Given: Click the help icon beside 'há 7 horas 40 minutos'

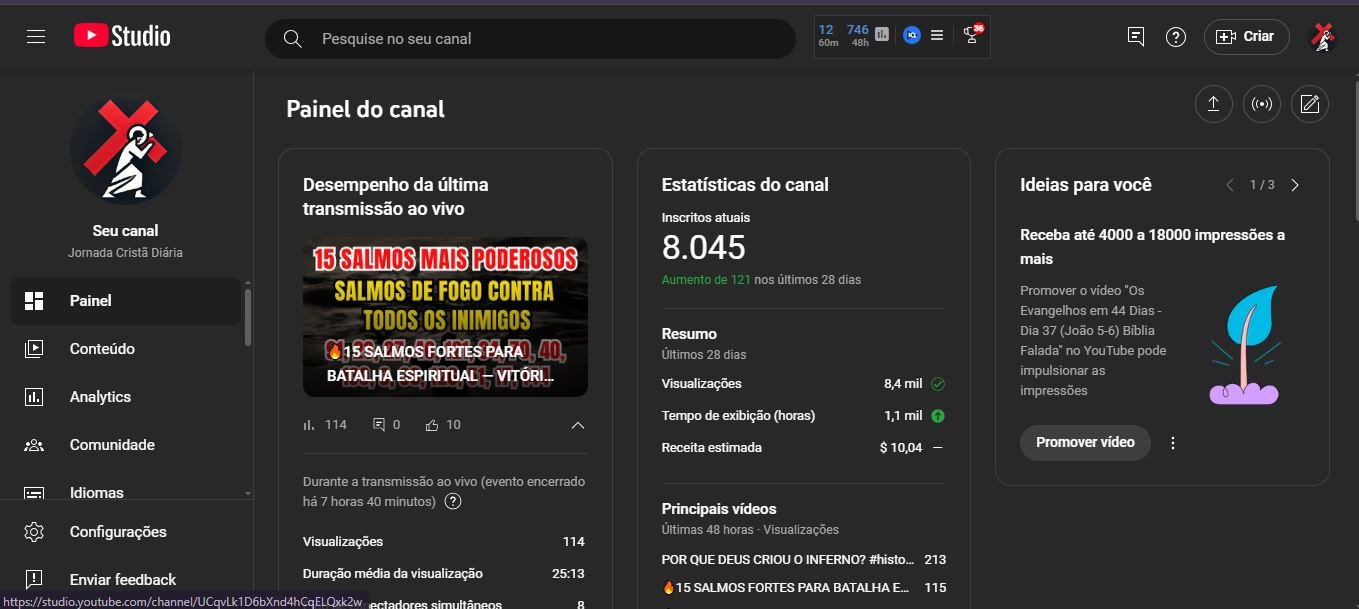Looking at the screenshot, I should coord(453,502).
